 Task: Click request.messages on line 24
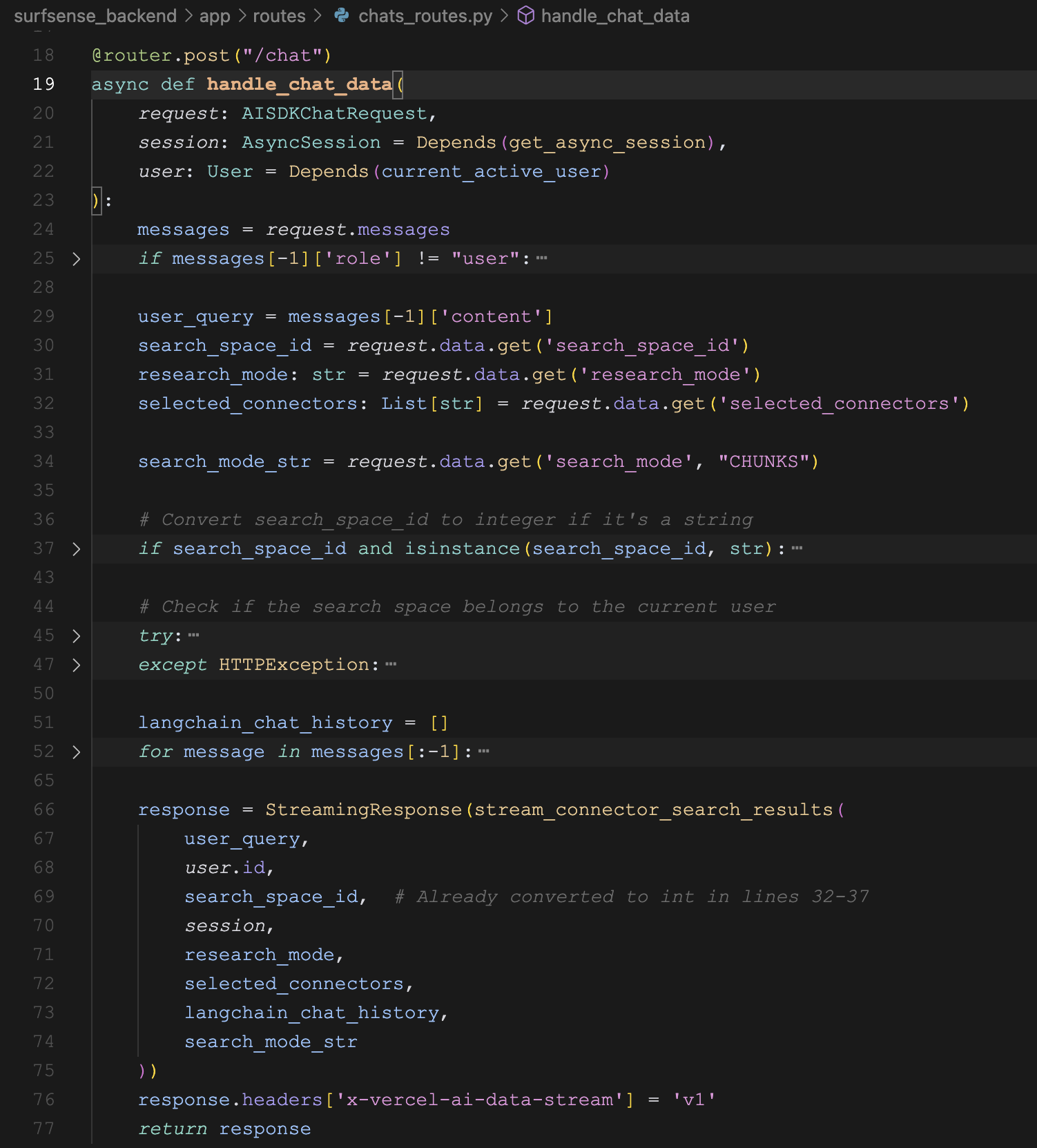358,229
